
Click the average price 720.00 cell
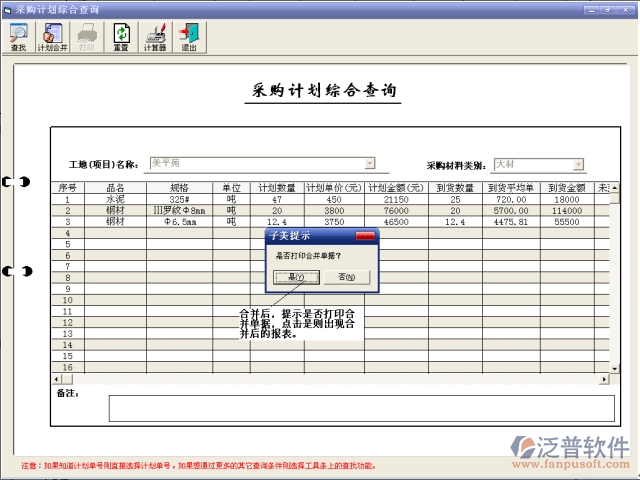click(511, 199)
